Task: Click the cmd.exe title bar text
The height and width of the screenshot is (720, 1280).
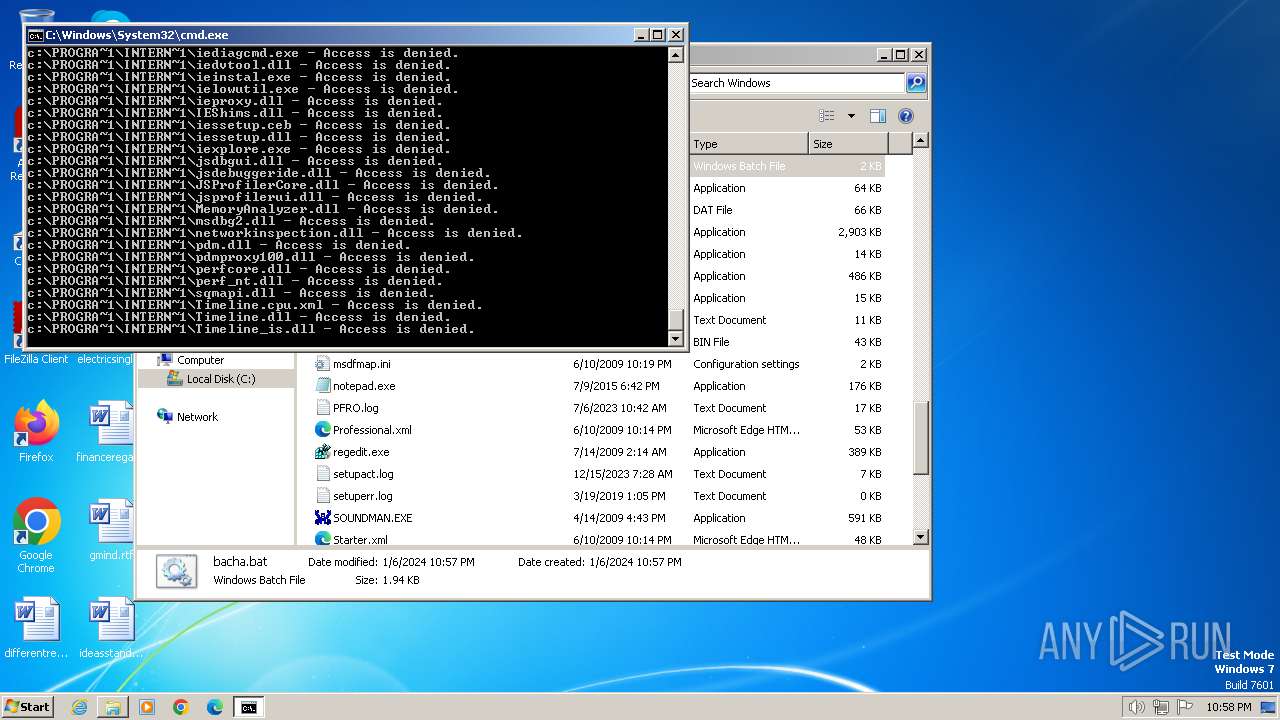Action: [136, 35]
